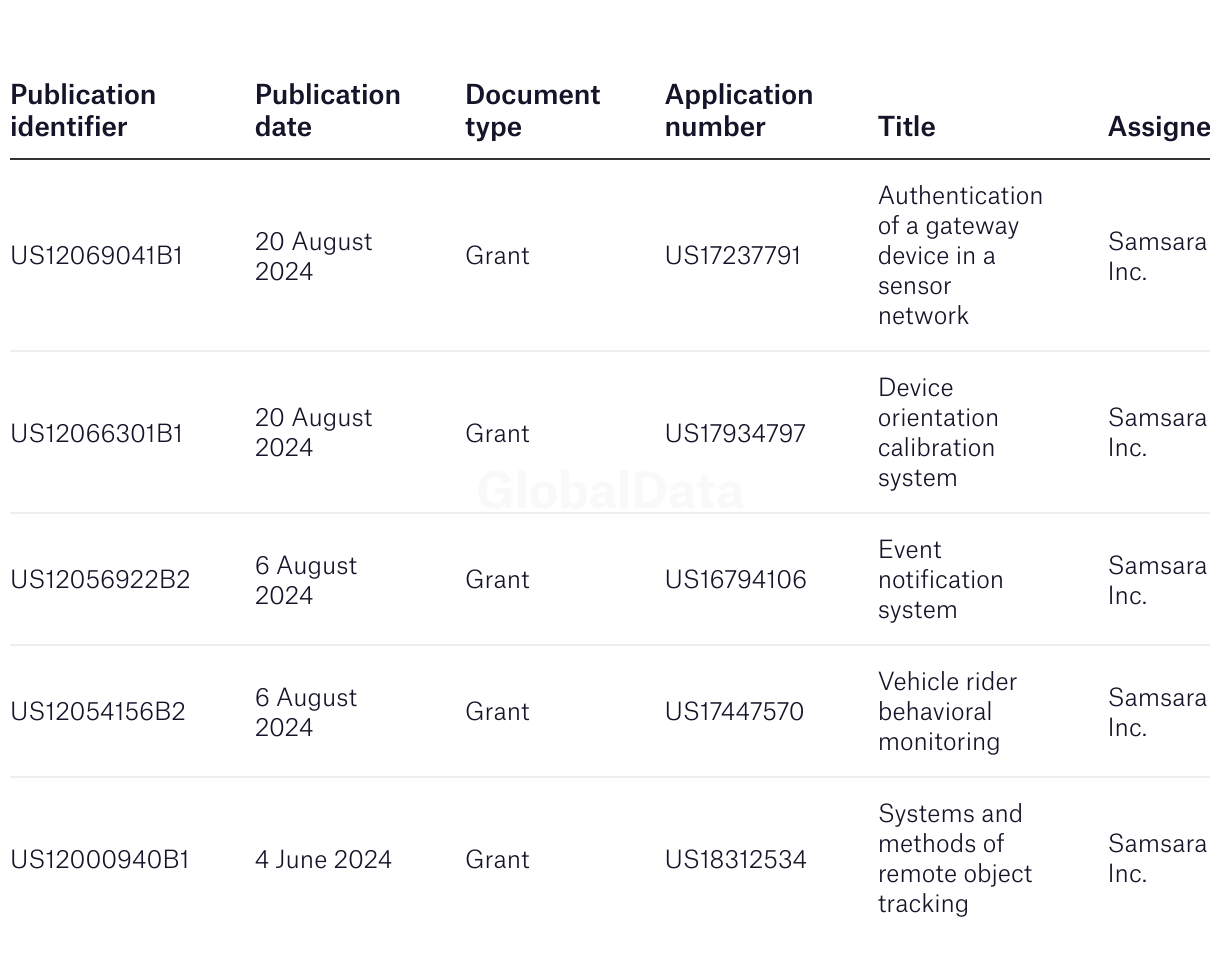Click the 4 June 2024 date cell
This screenshot has height=980, width=1220.
(x=323, y=860)
